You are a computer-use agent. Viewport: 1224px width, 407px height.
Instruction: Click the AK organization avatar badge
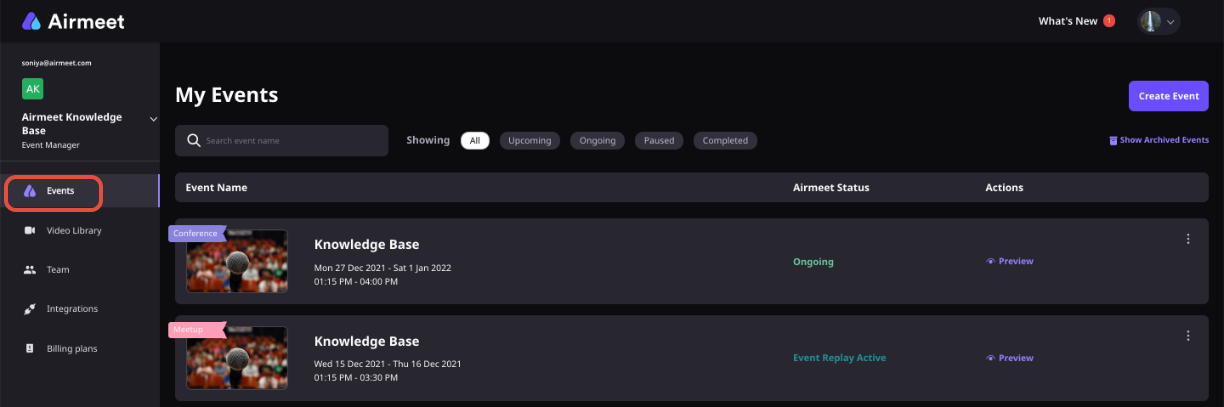click(33, 89)
